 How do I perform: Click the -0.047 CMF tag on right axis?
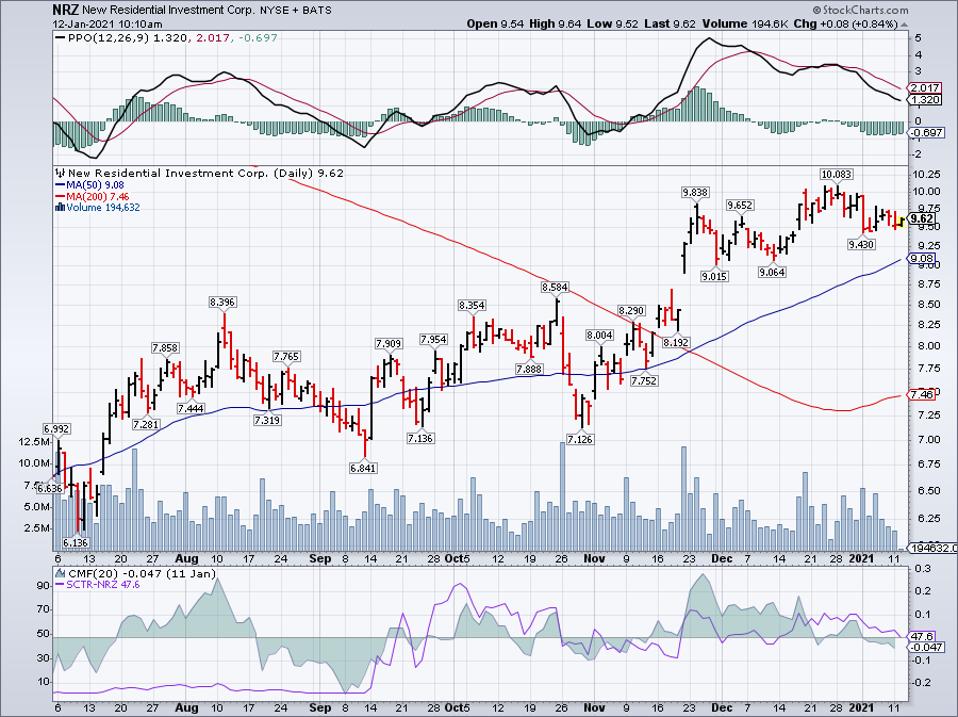(926, 647)
